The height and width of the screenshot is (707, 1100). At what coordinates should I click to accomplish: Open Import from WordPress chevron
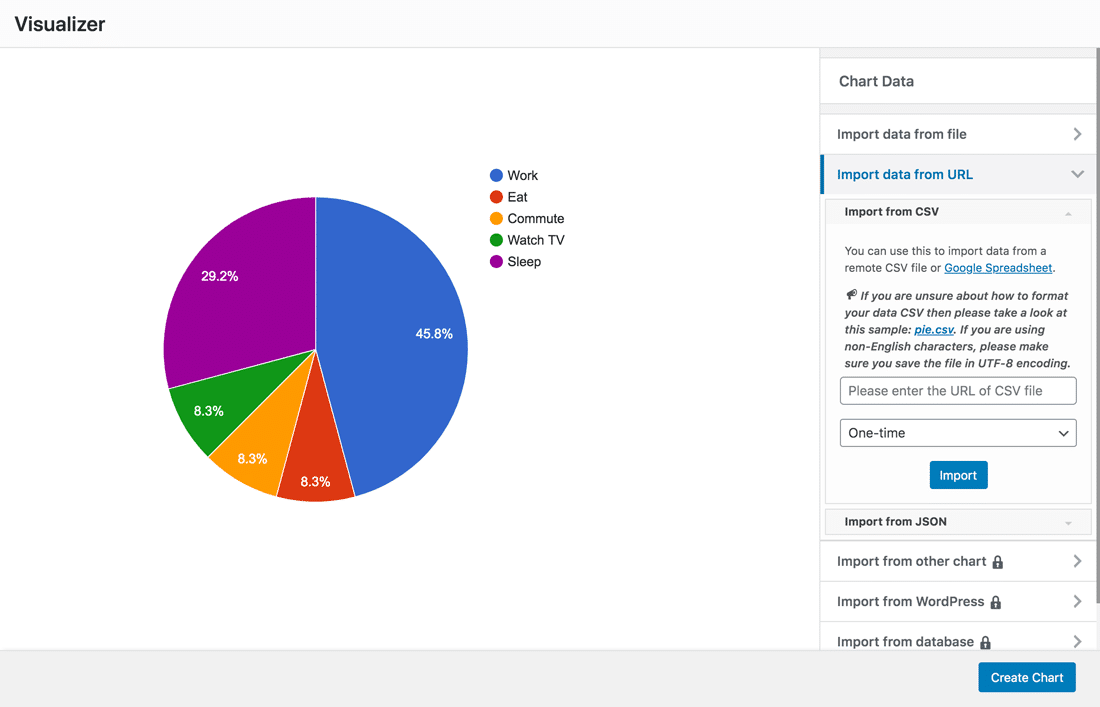1078,601
